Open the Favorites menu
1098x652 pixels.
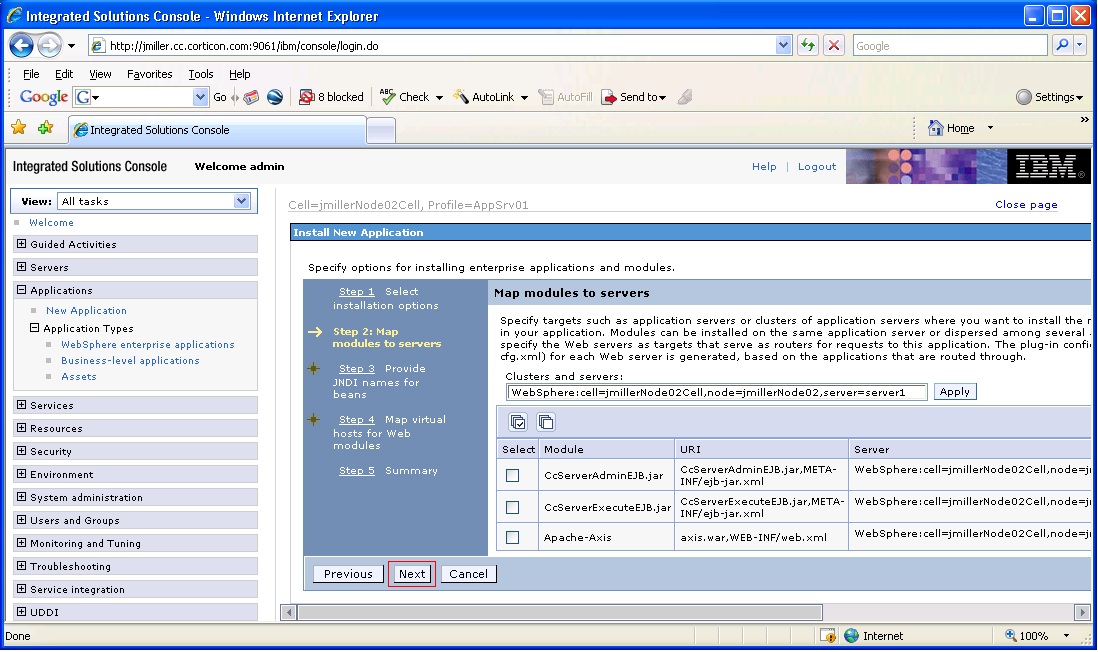pyautogui.click(x=149, y=74)
